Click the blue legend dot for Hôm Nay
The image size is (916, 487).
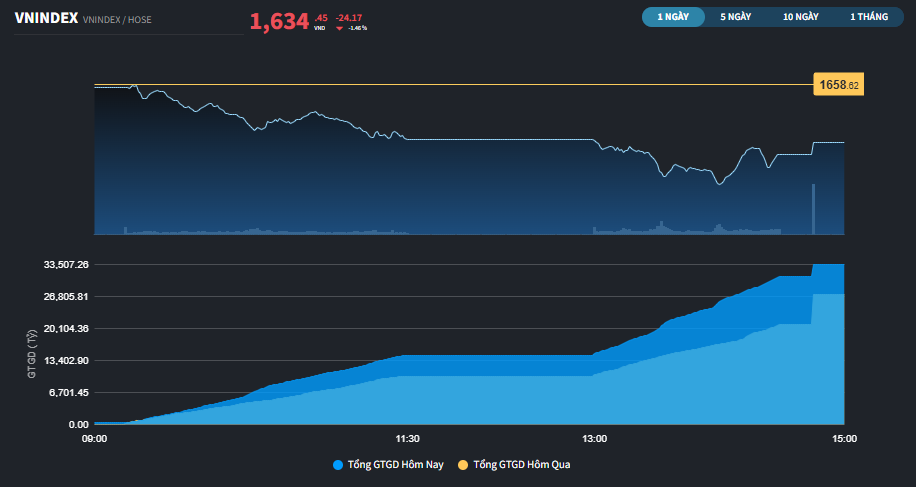click(337, 465)
